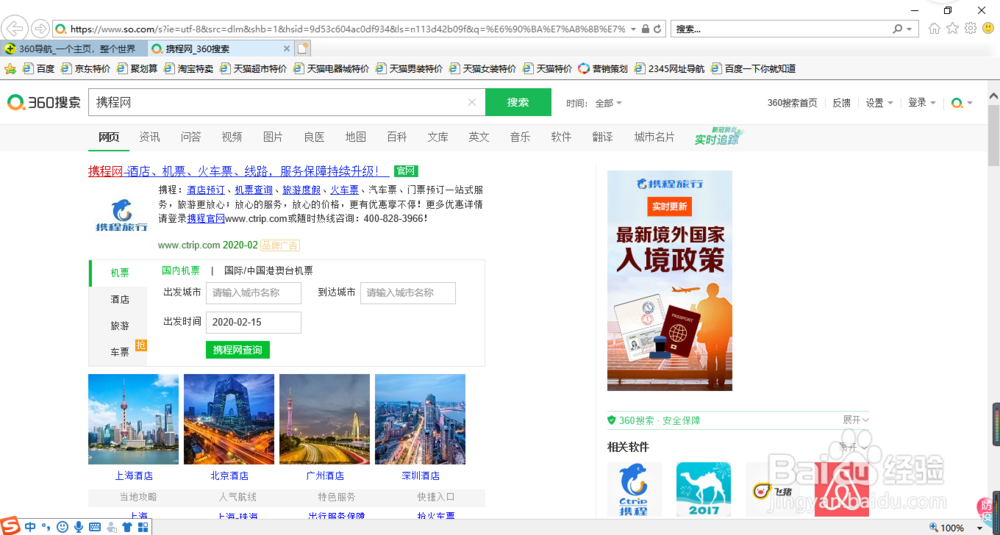
Task: Click the browser search box magnifier icon
Action: pyautogui.click(x=897, y=29)
